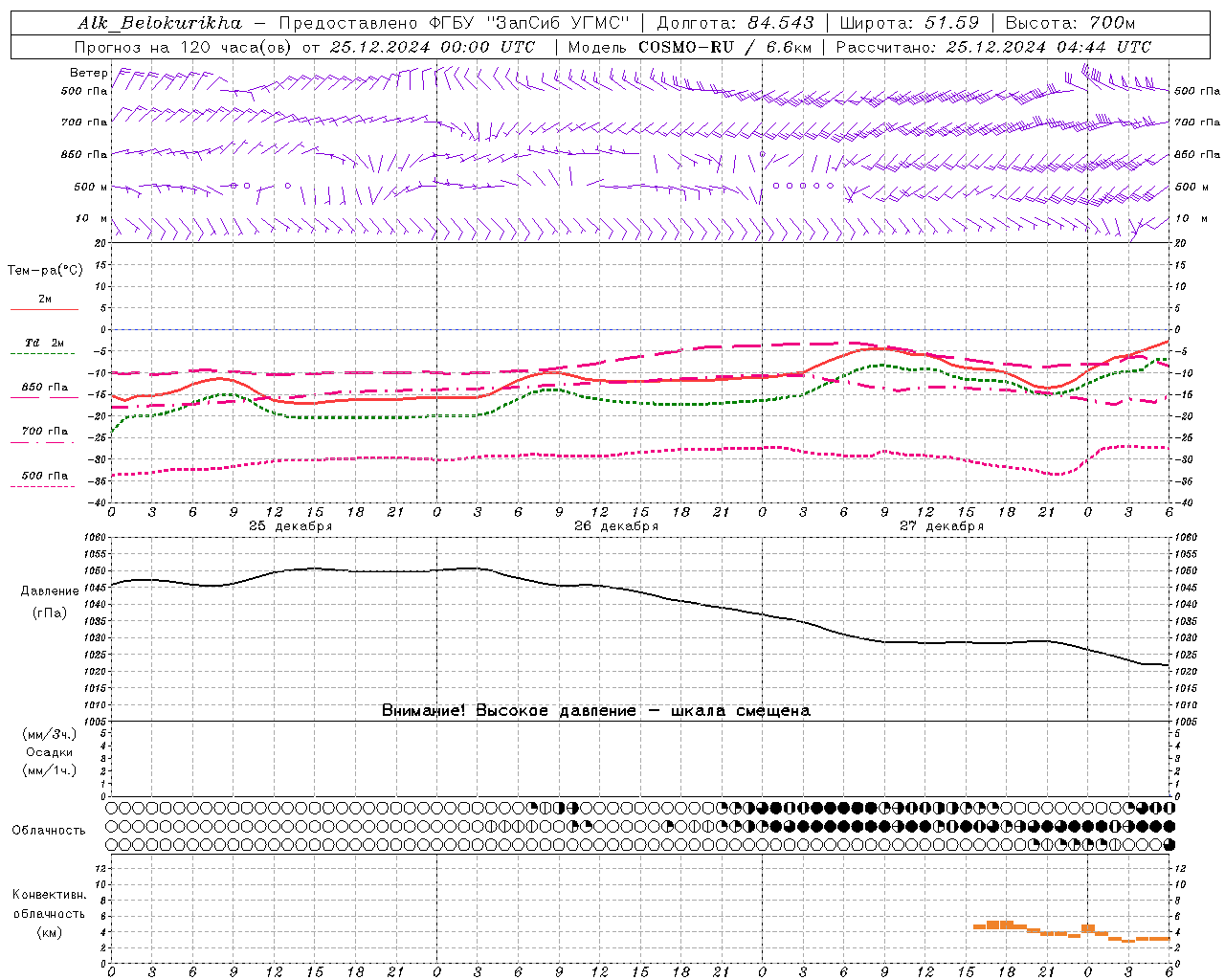Click the longitude value Долгота: 84.543

pos(736,22)
